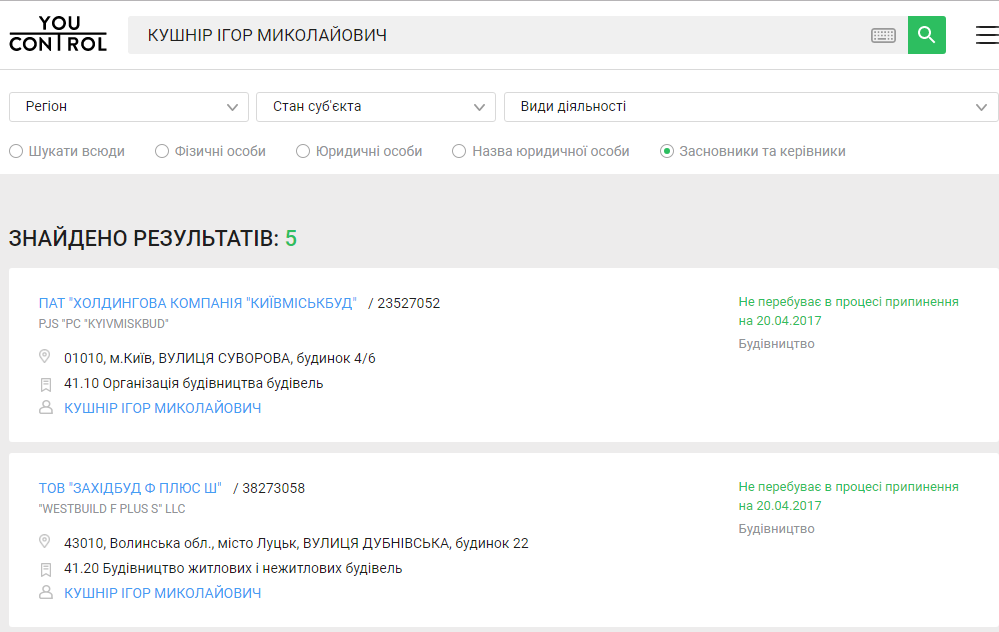Expand 'Види діяльності' dropdown list
This screenshot has width=999, height=632.
coord(751,107)
